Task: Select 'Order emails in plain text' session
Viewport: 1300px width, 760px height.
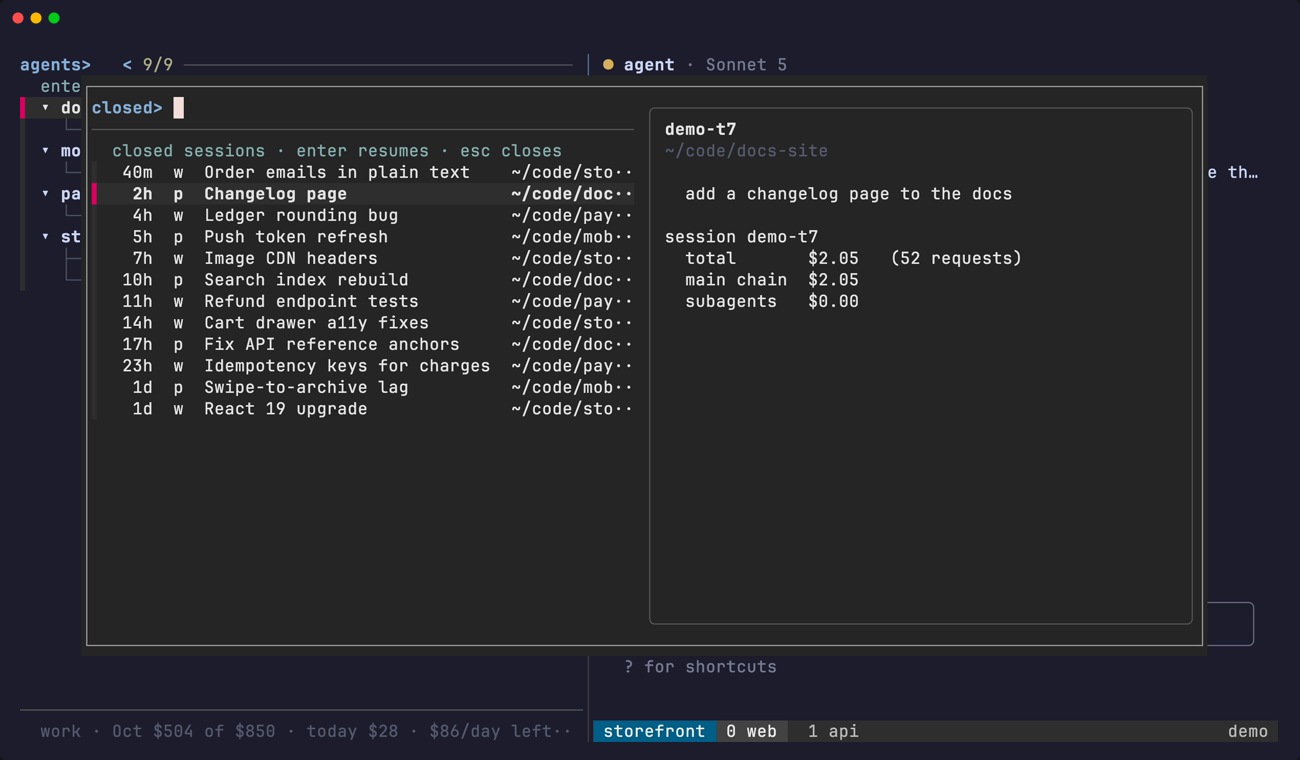Action: (x=362, y=172)
